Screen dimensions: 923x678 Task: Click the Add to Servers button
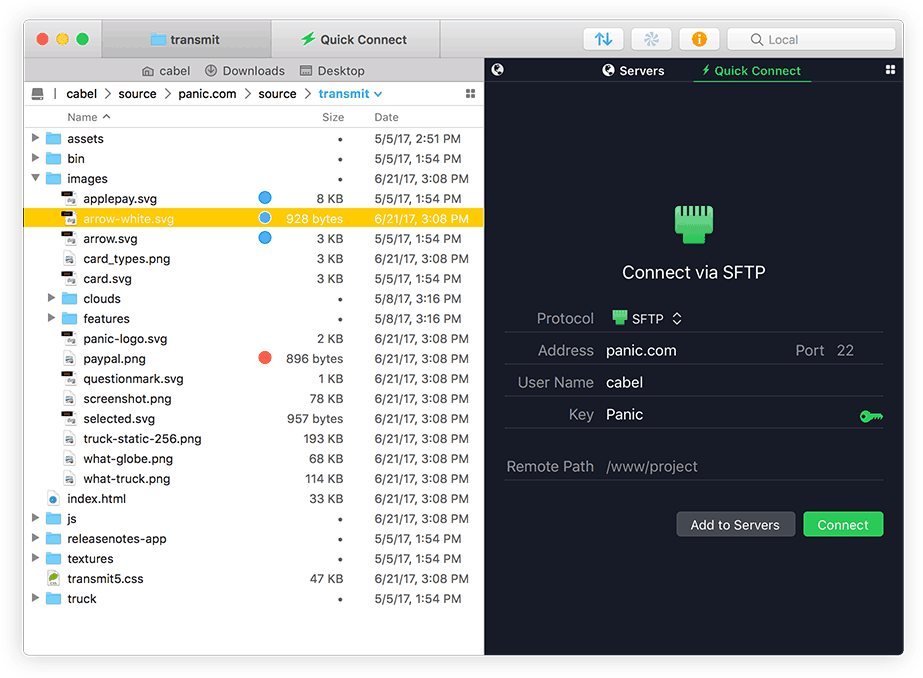click(735, 524)
